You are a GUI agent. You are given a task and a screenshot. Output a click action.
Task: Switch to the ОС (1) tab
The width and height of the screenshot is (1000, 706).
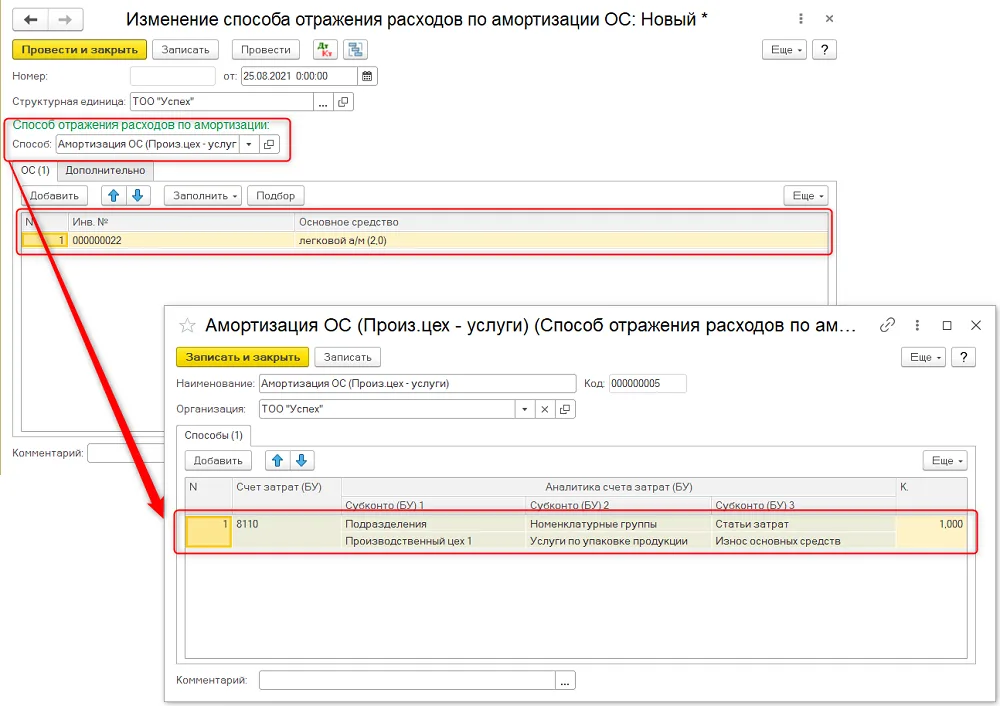(35, 170)
